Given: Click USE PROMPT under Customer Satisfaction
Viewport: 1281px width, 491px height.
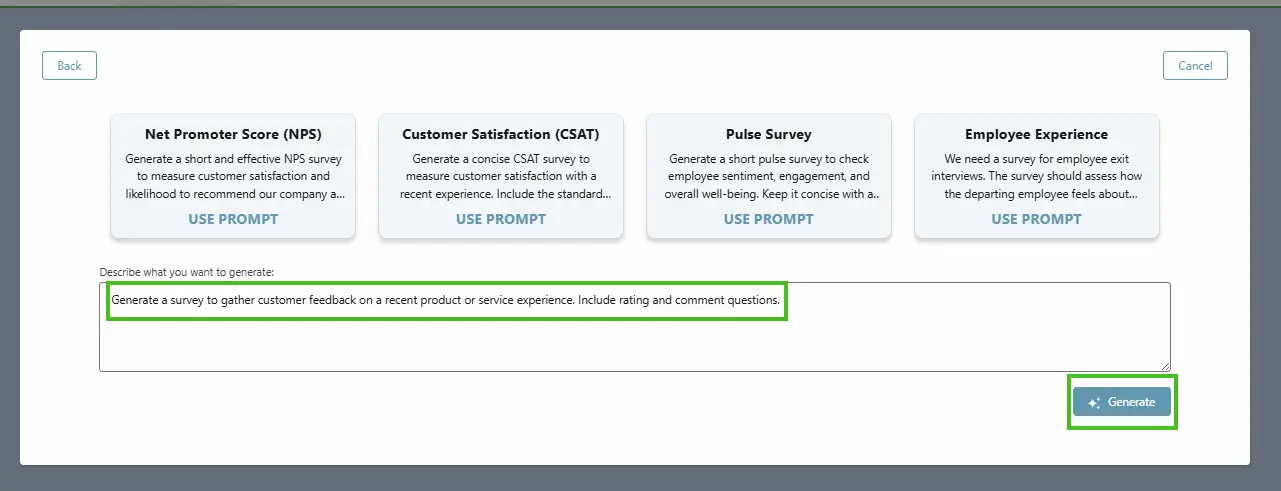Looking at the screenshot, I should click(501, 219).
